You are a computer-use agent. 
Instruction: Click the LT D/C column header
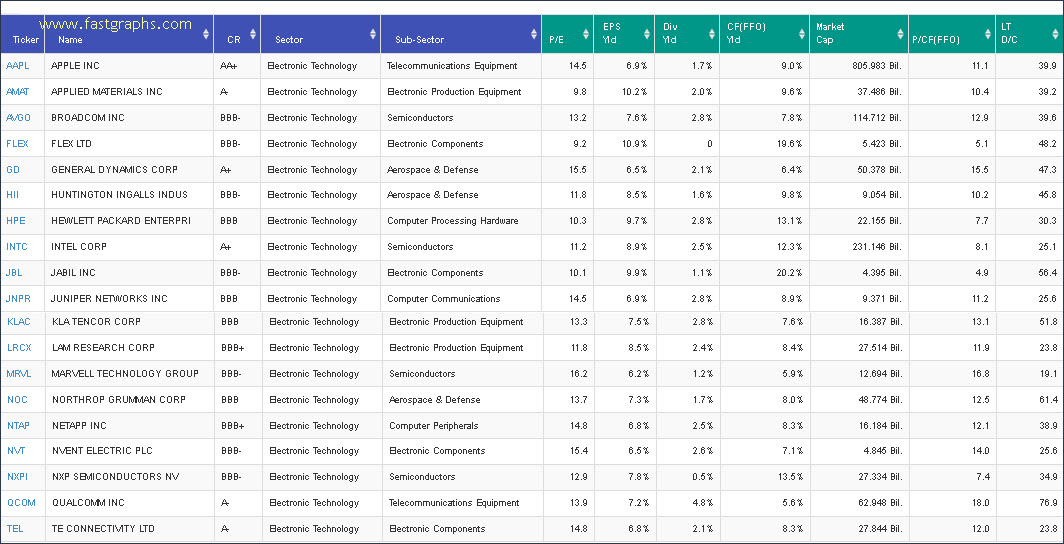[1029, 34]
